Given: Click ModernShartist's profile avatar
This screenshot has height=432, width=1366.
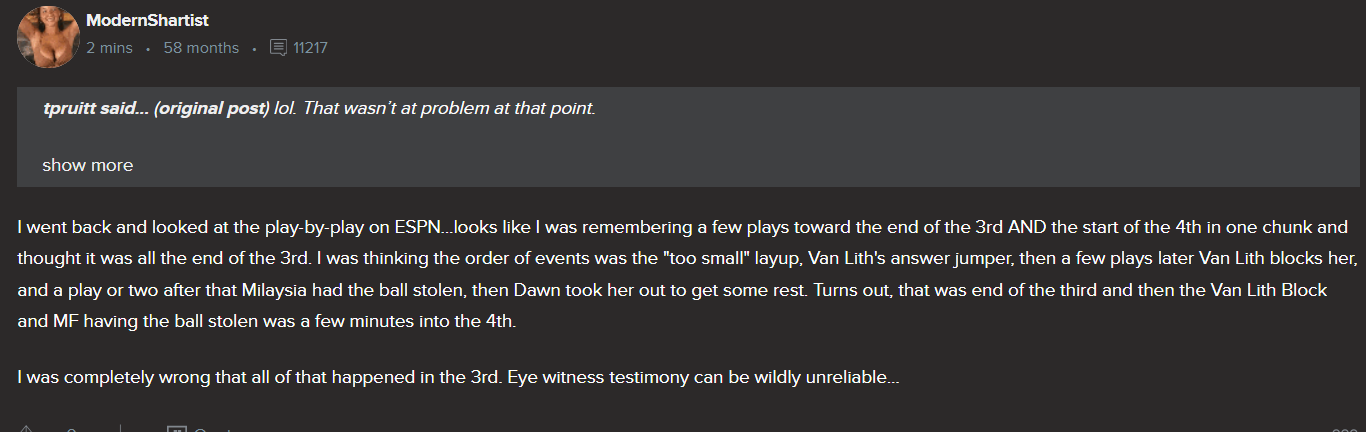Looking at the screenshot, I should 48,36.
